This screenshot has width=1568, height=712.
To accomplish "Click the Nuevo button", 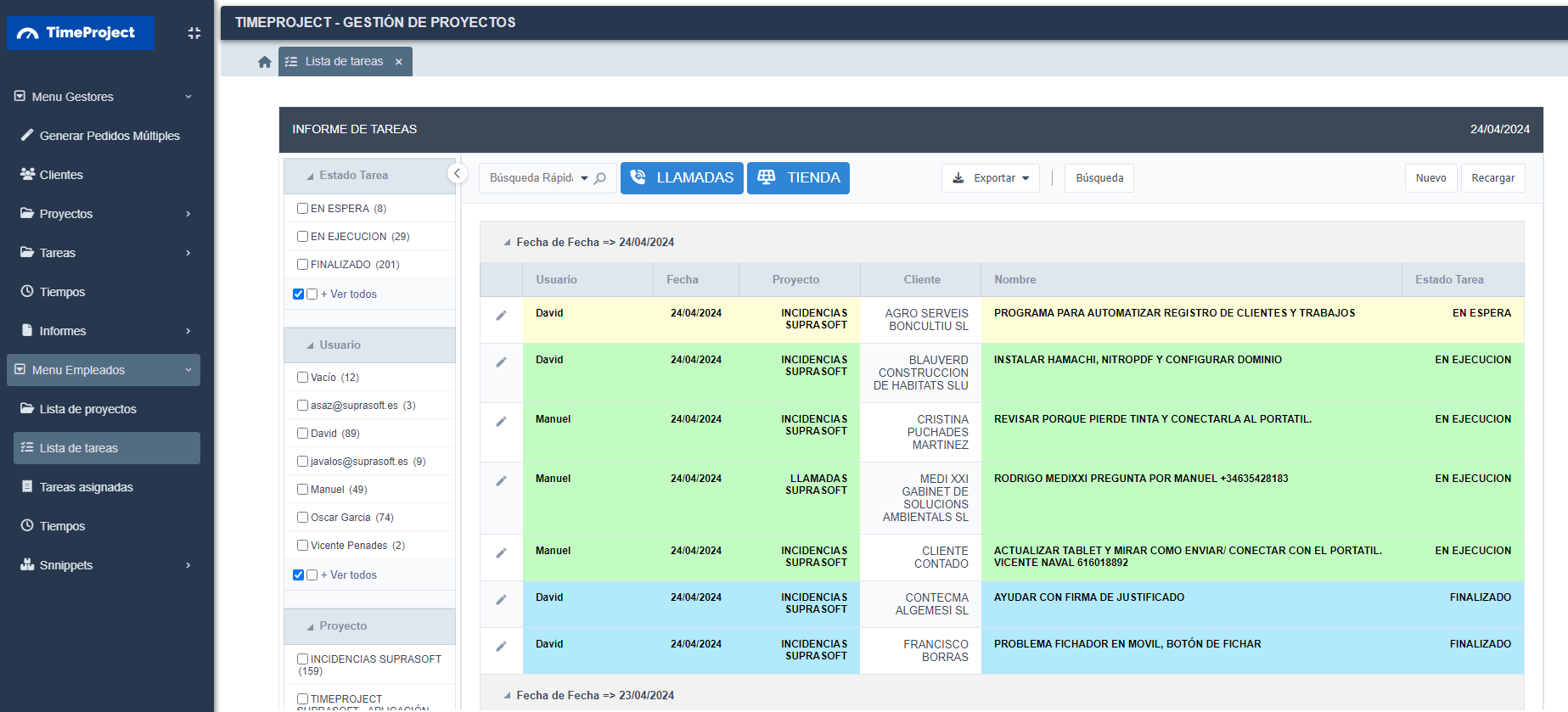I will click(1431, 178).
